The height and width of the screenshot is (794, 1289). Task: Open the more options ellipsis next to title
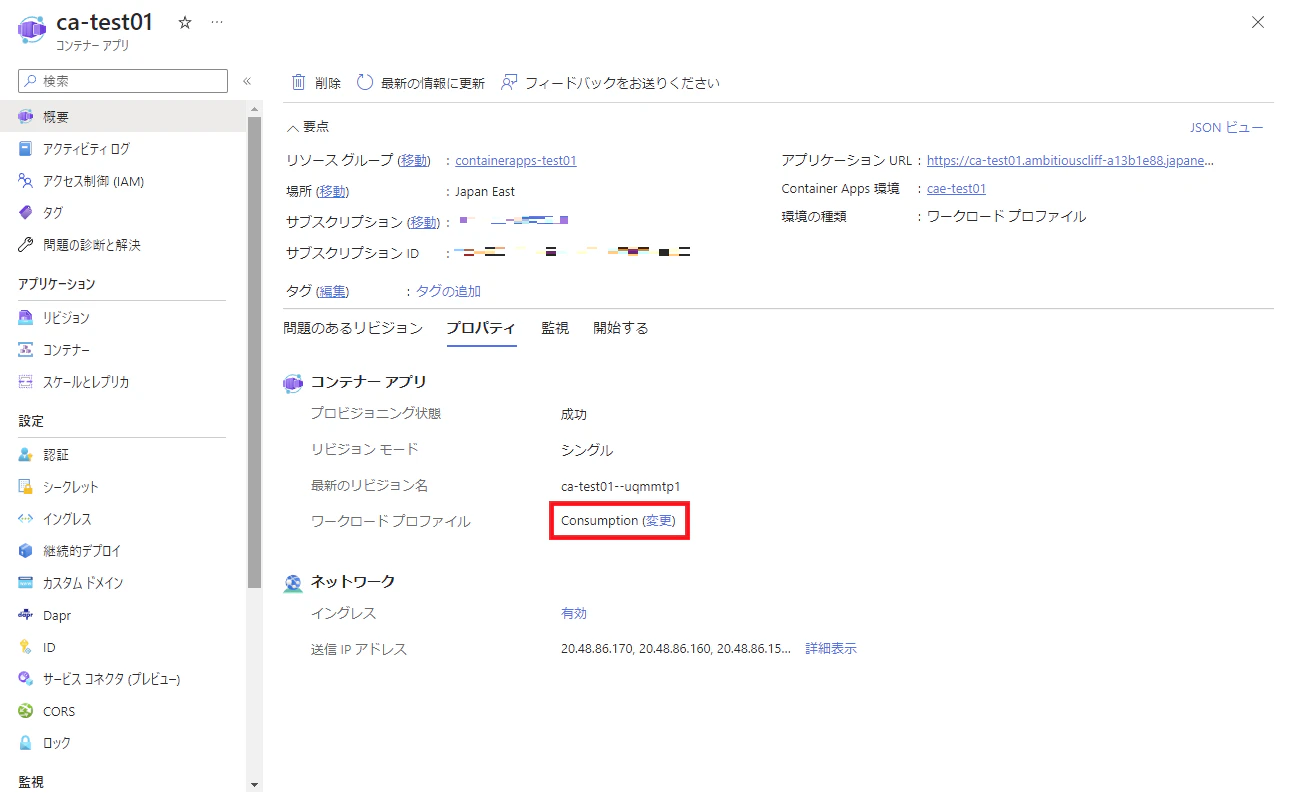(217, 23)
